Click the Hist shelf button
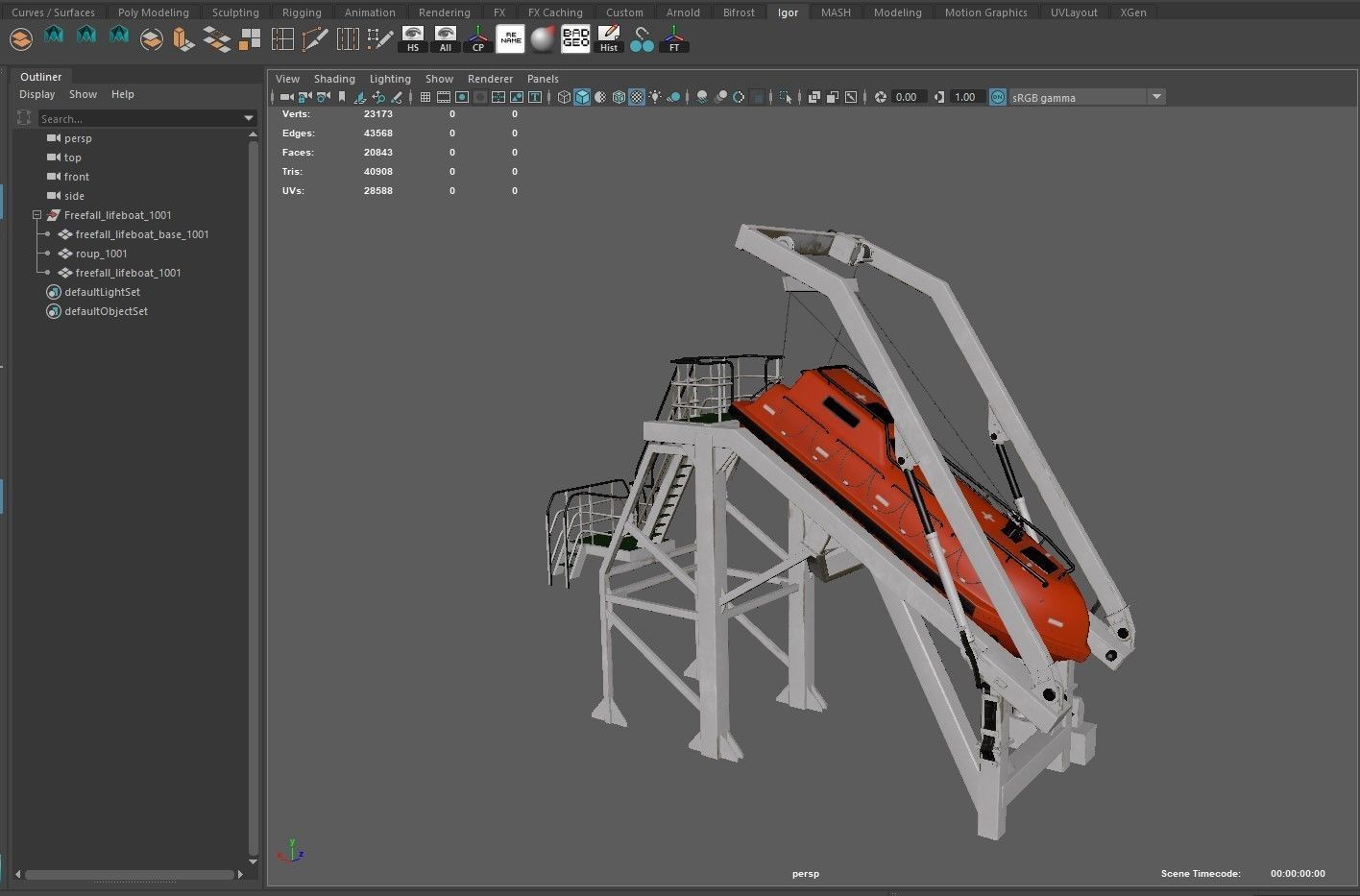 click(x=609, y=39)
